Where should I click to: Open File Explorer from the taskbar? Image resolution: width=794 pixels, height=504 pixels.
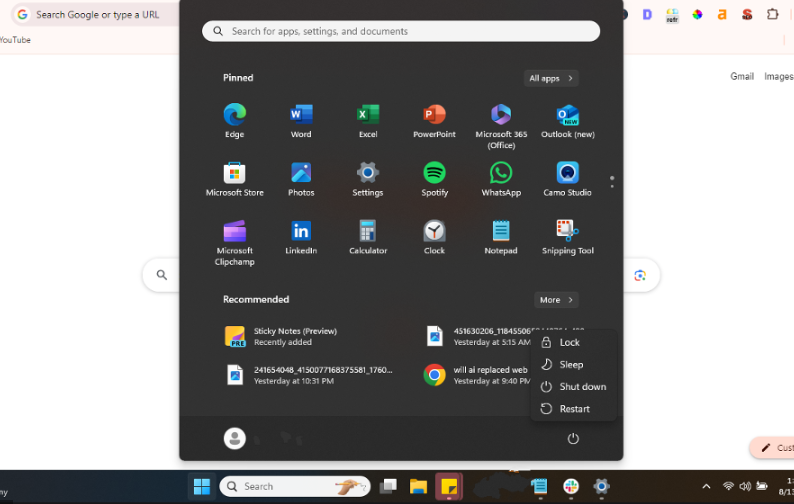coord(418,486)
